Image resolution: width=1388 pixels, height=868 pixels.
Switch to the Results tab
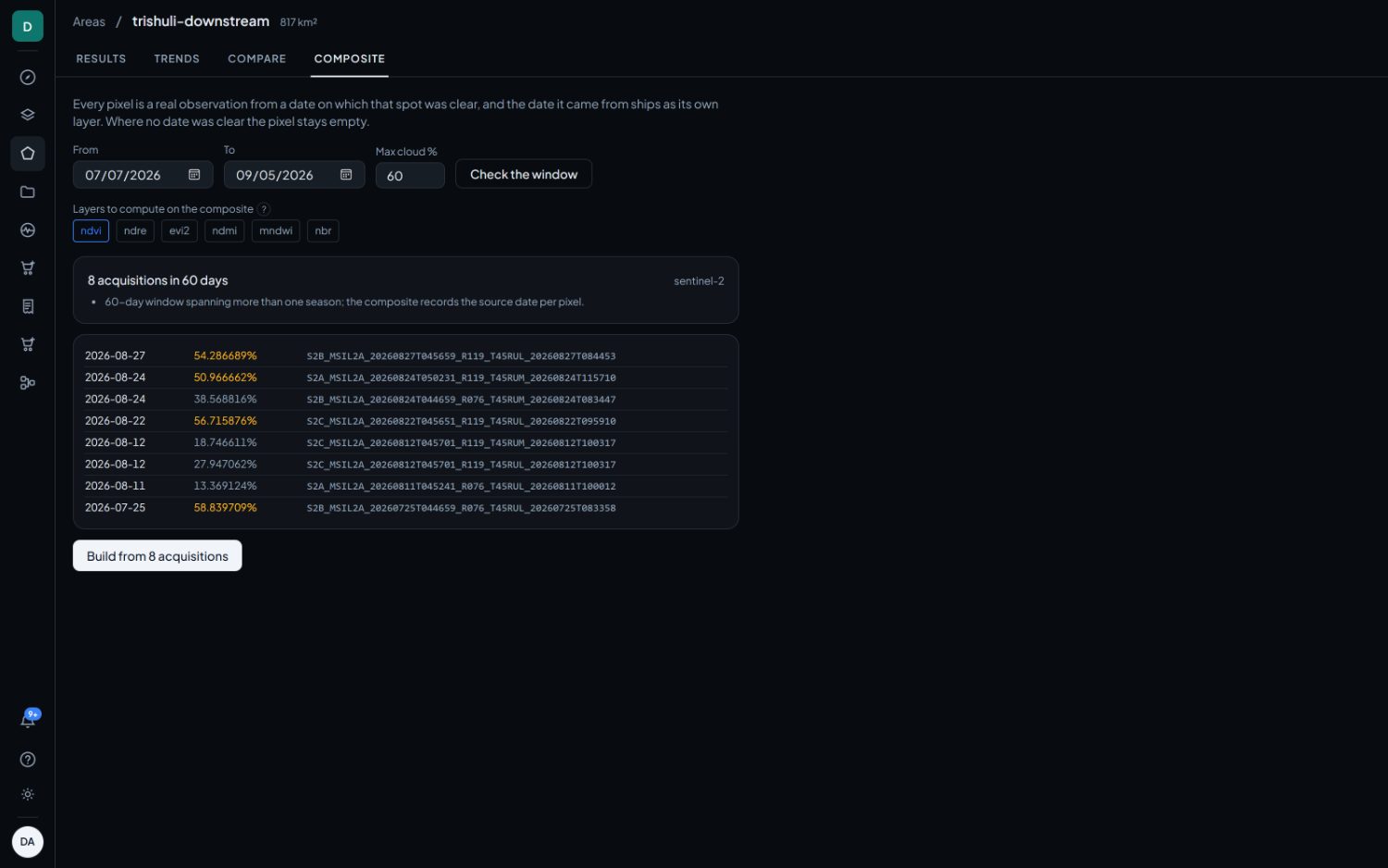(x=101, y=58)
